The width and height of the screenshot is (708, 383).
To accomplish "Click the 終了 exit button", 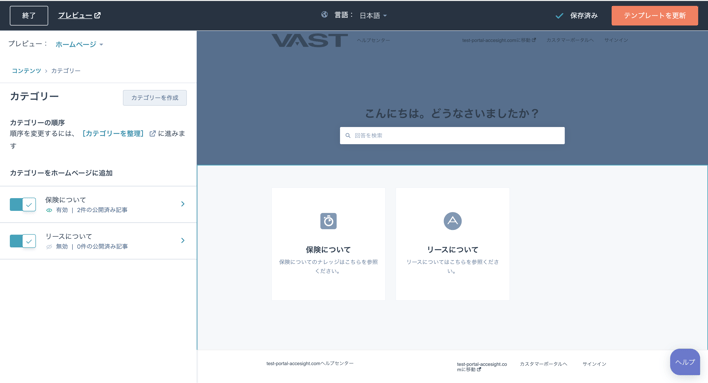I will click(29, 15).
